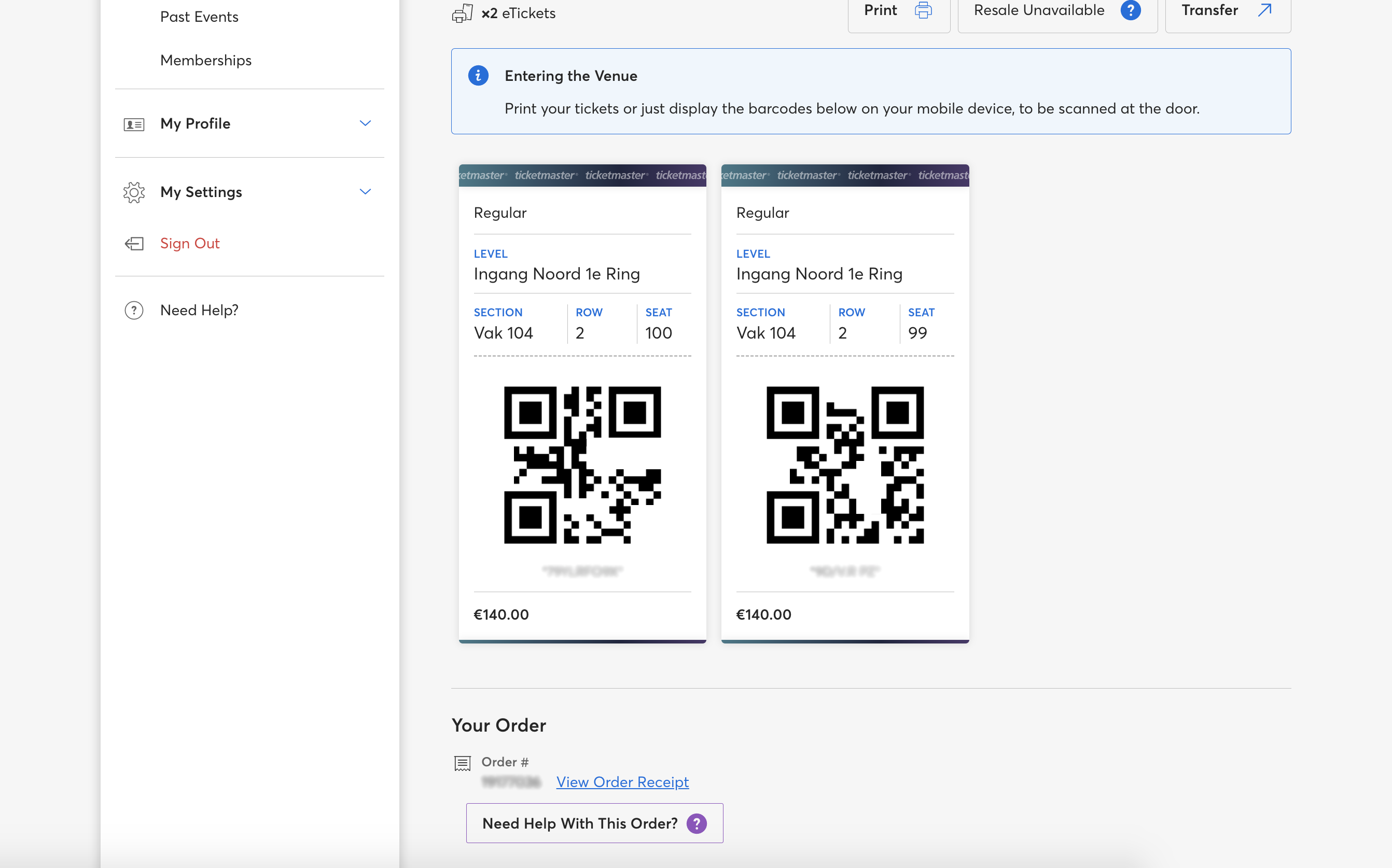Open the View Order Receipt link
This screenshot has height=868, width=1392.
click(622, 782)
